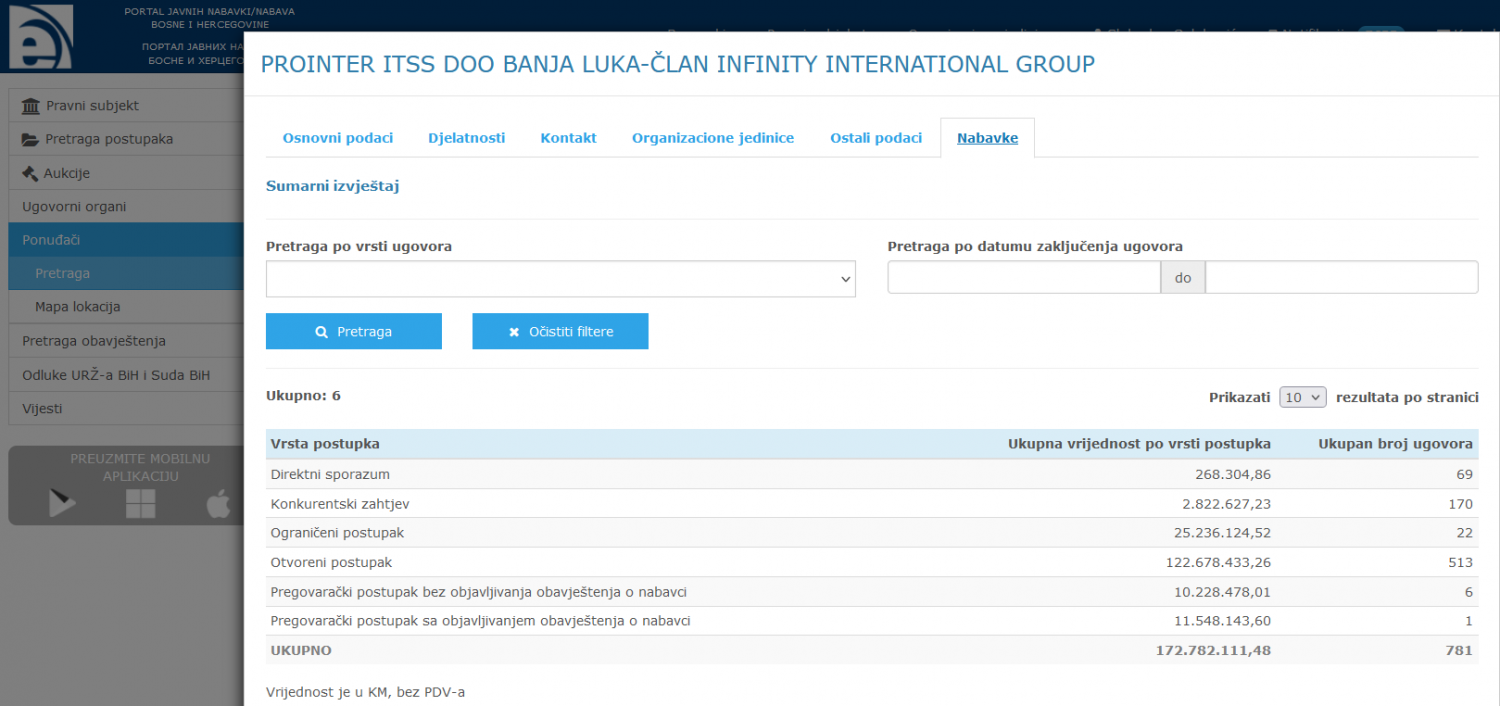Click total contract count 781
Viewport: 1500px width, 706px height.
(1461, 650)
